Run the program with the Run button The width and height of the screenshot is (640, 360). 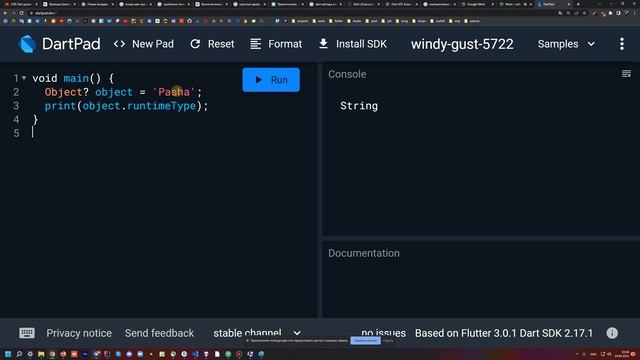pos(271,80)
